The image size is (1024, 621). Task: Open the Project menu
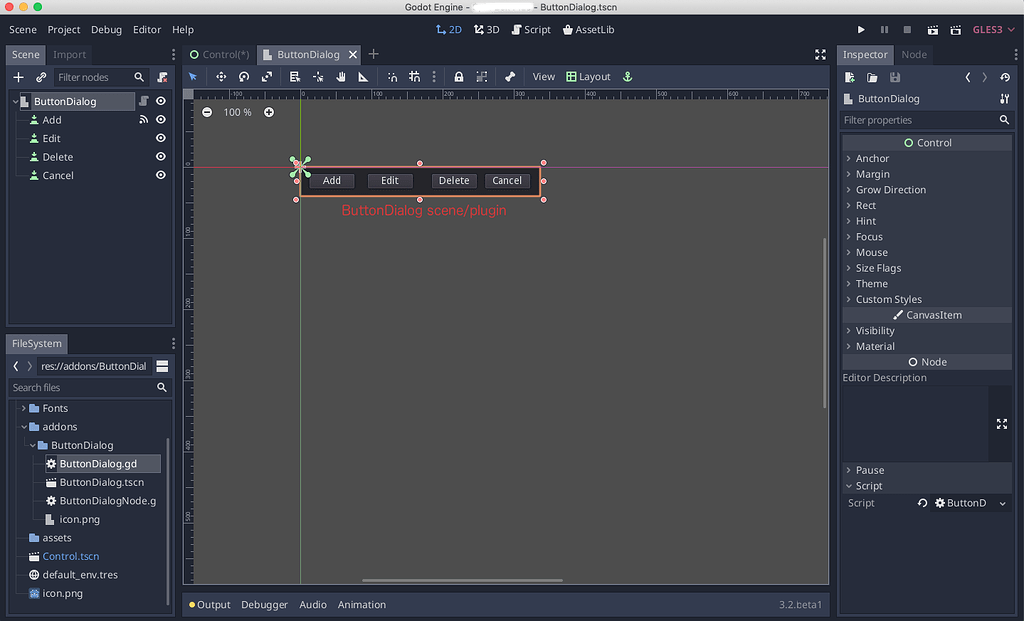click(x=63, y=29)
